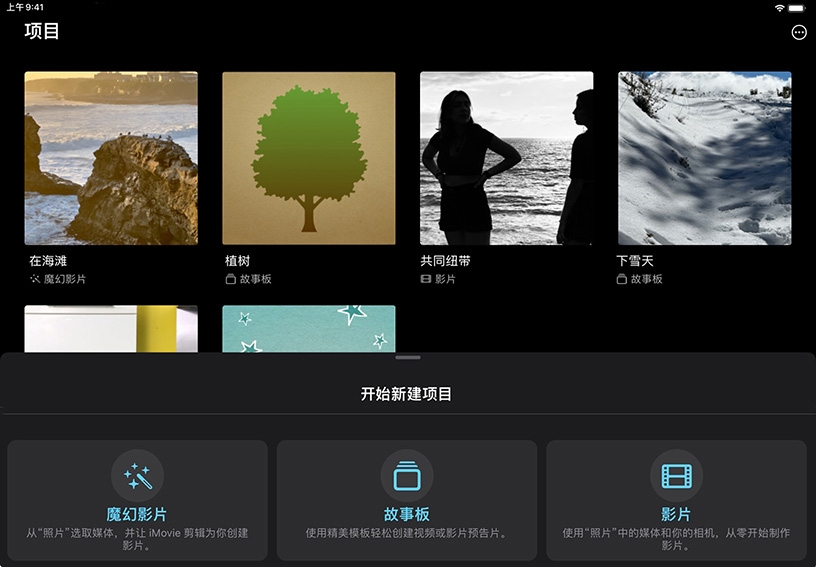Open the 共同纽带 silhouette project thumbnail

coord(506,158)
